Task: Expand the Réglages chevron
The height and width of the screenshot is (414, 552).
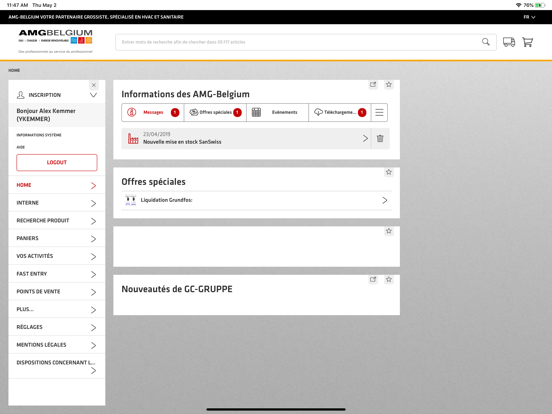Action: click(93, 328)
